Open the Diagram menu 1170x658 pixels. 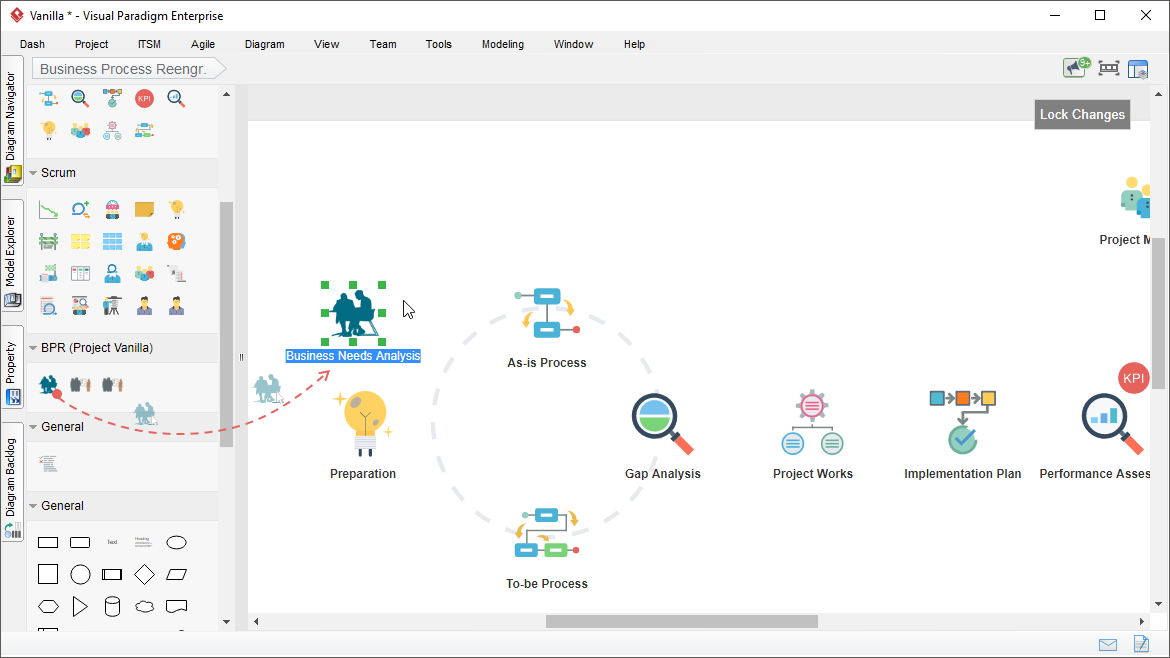point(265,44)
